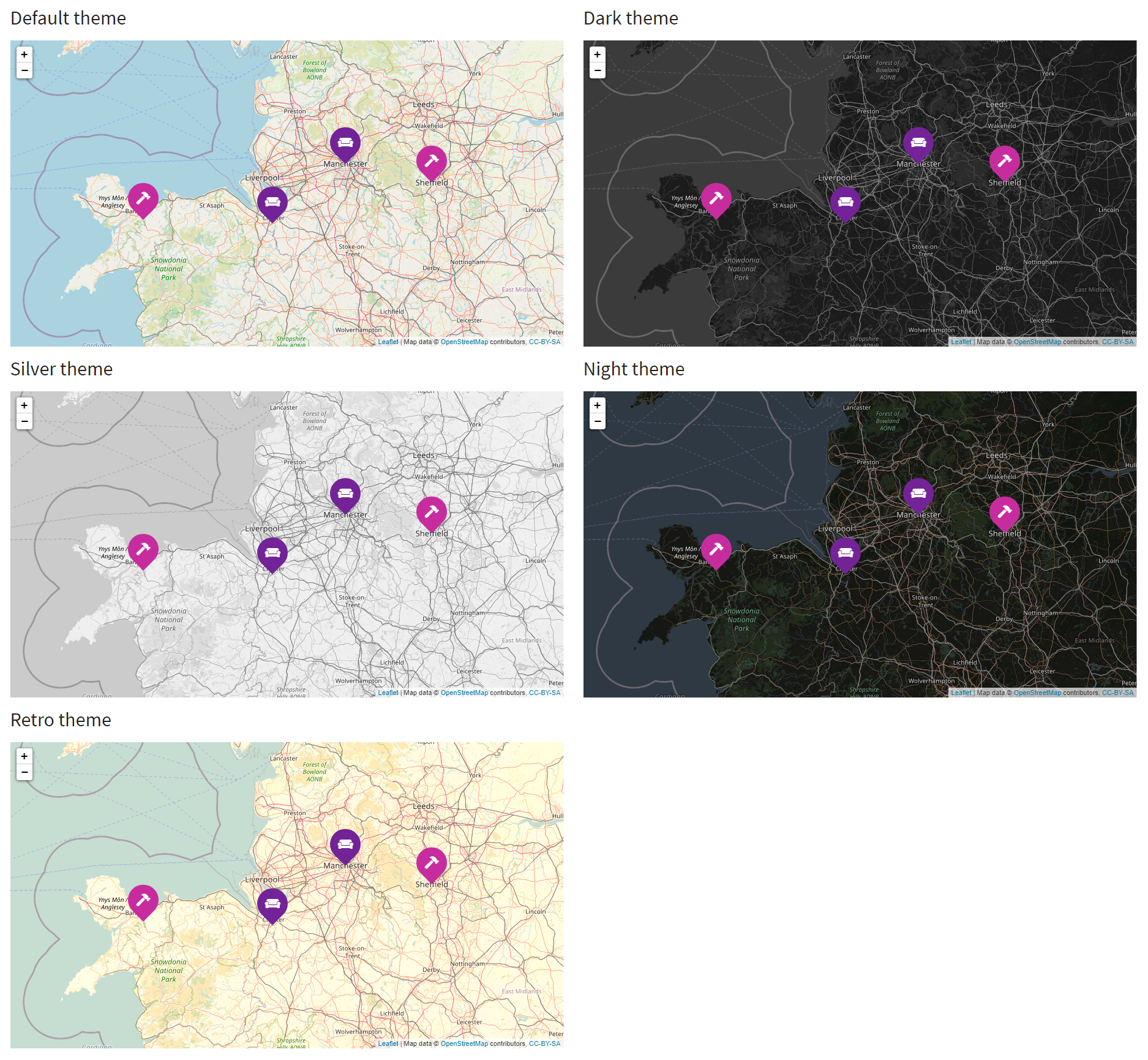Screen dimensions: 1148x1060
Task: Select the Chester sofa marker in Dark theme
Action: point(846,204)
